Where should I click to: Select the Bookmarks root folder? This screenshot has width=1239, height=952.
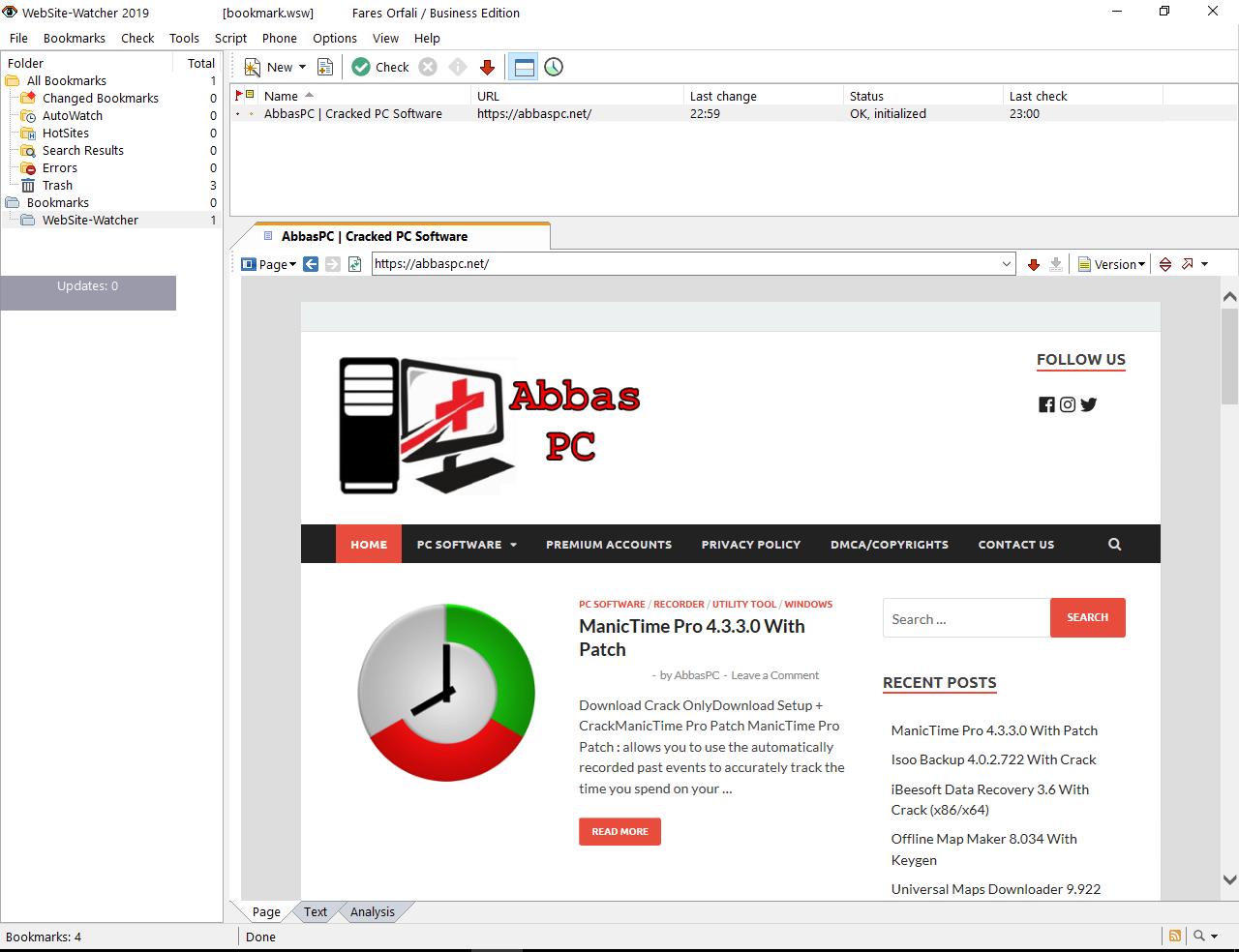[x=58, y=202]
